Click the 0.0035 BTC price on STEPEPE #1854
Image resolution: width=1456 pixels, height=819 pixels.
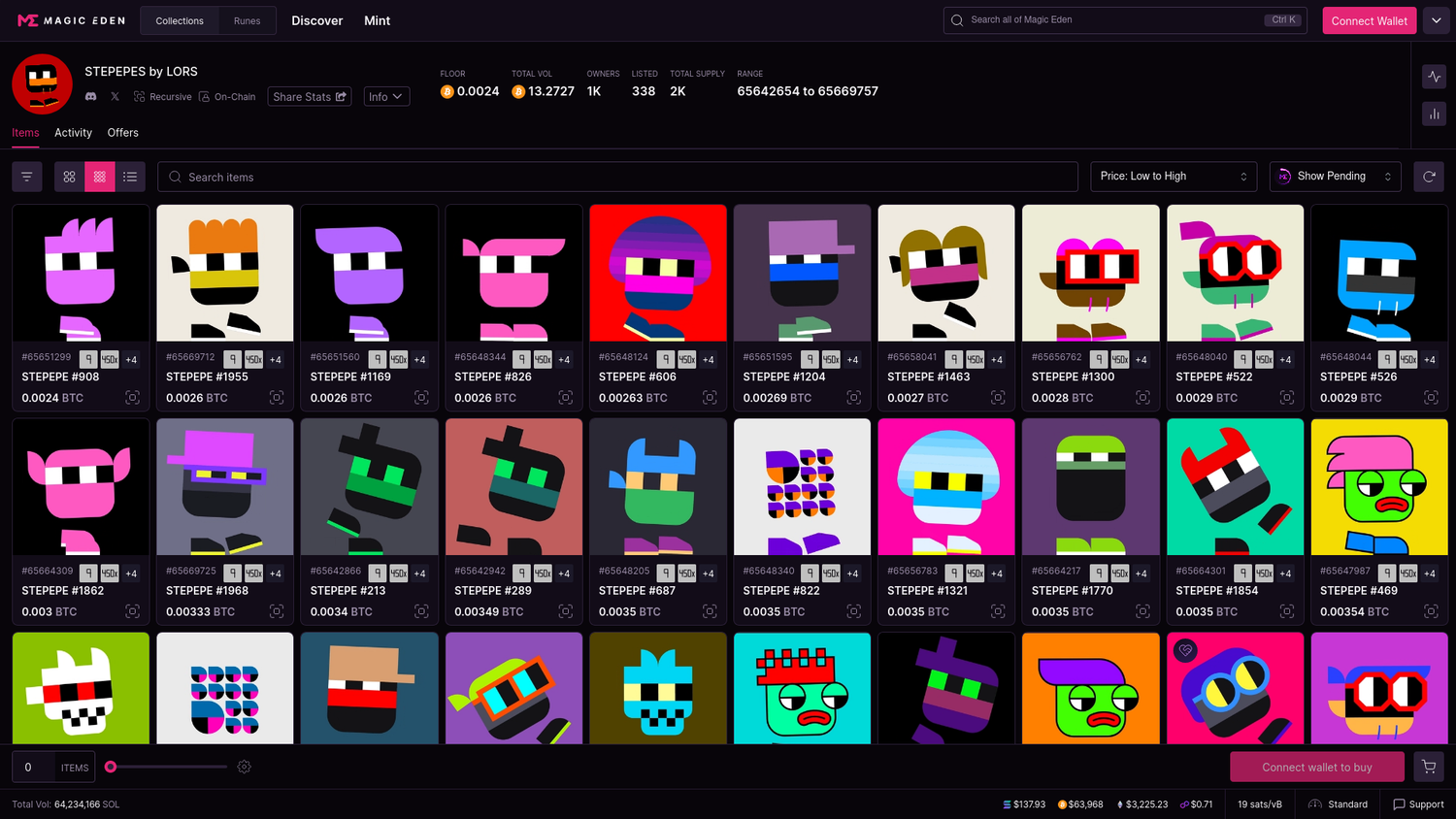[x=1207, y=611]
